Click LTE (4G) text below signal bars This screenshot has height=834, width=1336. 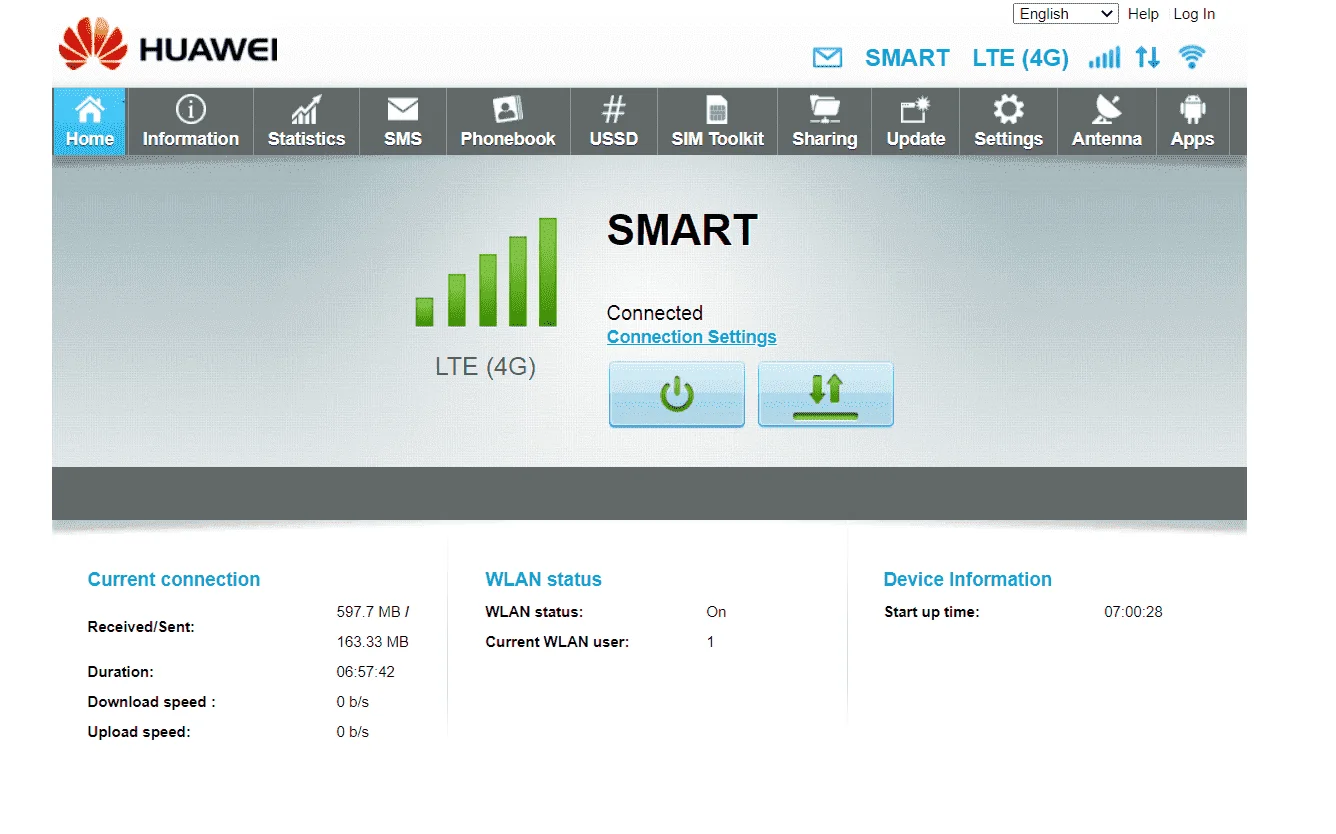tap(485, 367)
